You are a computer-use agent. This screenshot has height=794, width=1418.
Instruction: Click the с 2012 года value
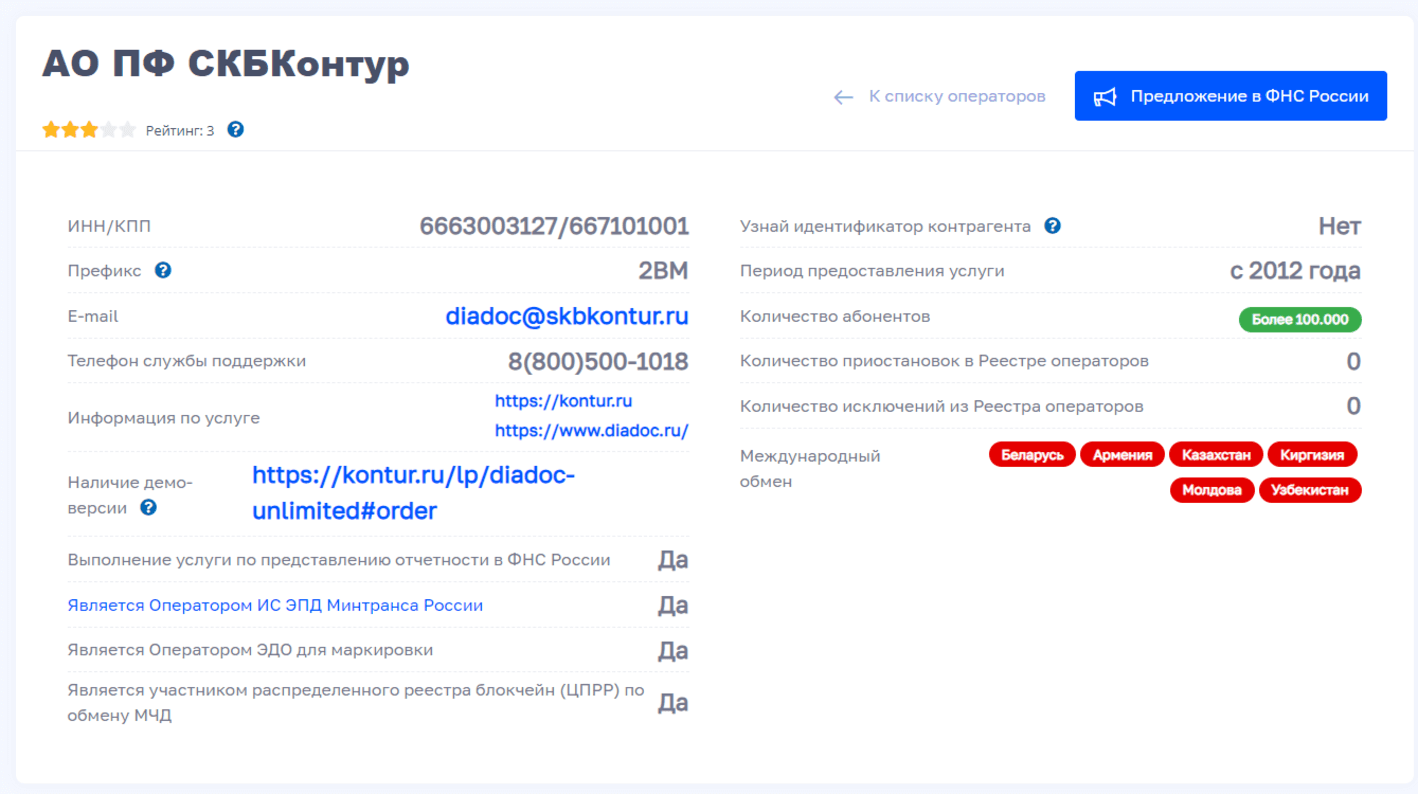coord(1295,271)
